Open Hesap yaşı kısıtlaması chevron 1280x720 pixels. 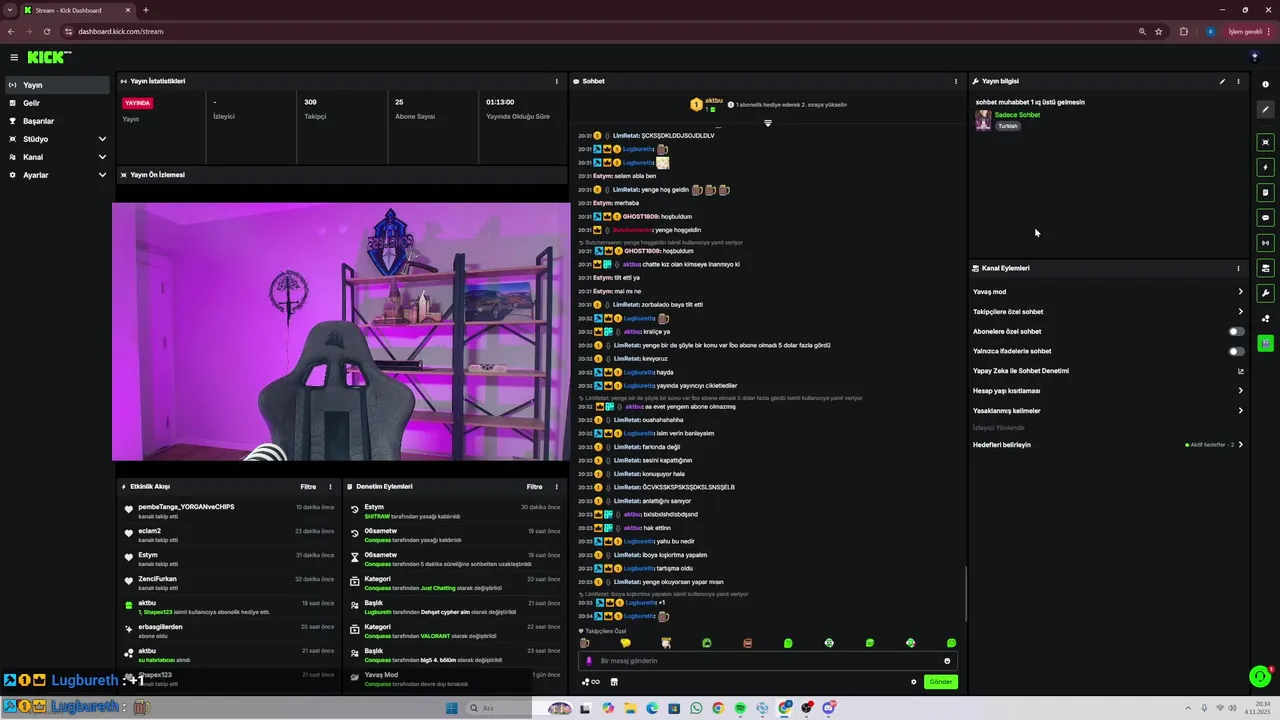point(1240,391)
